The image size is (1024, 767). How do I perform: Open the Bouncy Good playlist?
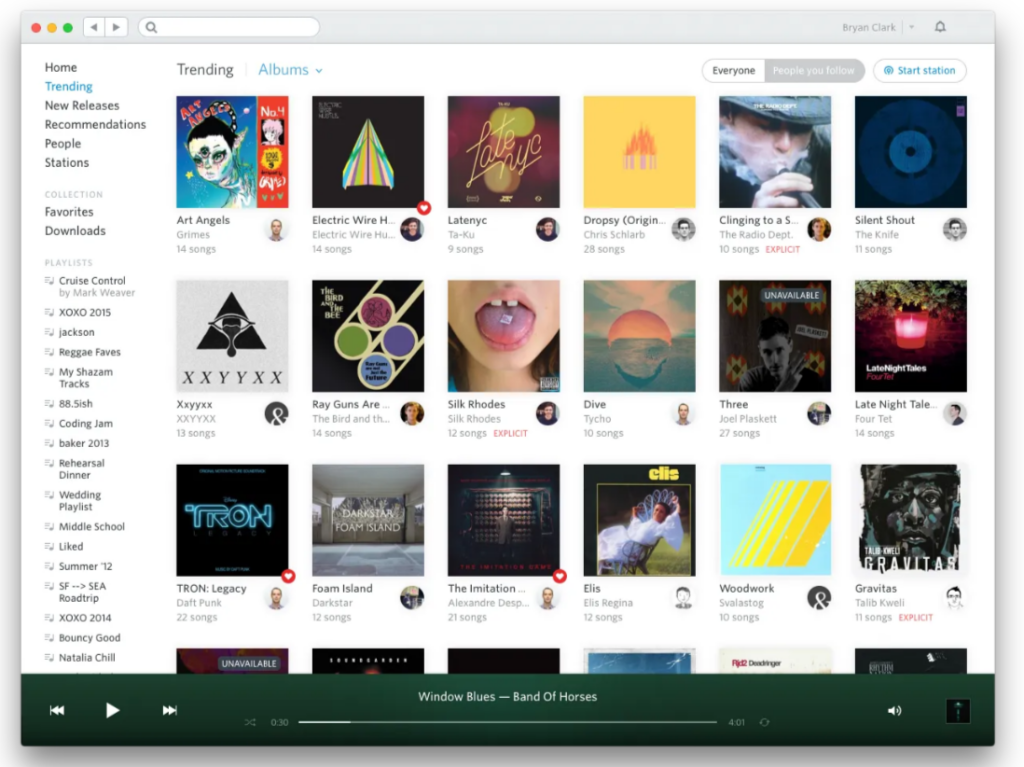point(89,638)
